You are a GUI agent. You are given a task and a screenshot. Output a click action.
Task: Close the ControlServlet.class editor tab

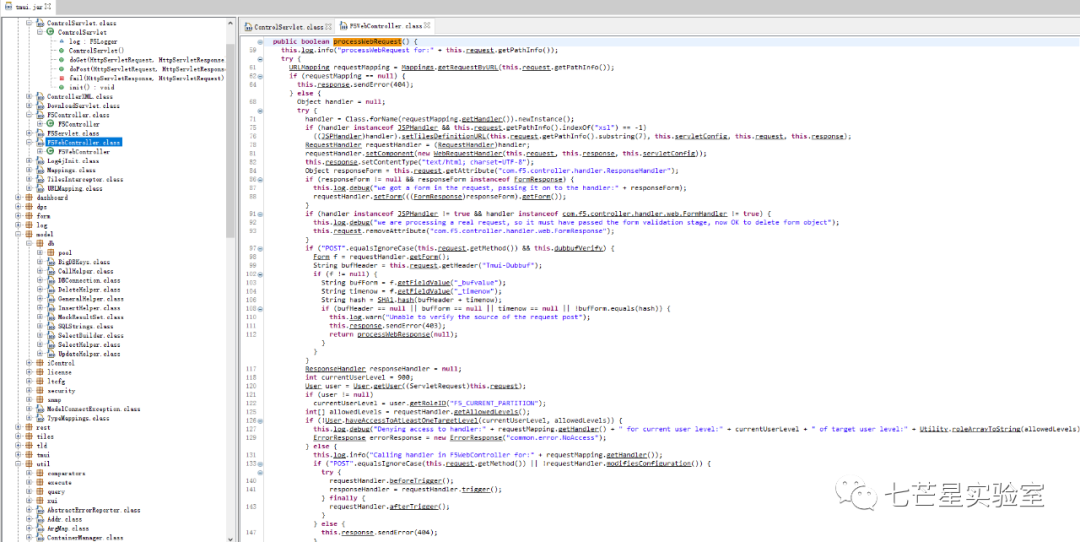coord(329,26)
